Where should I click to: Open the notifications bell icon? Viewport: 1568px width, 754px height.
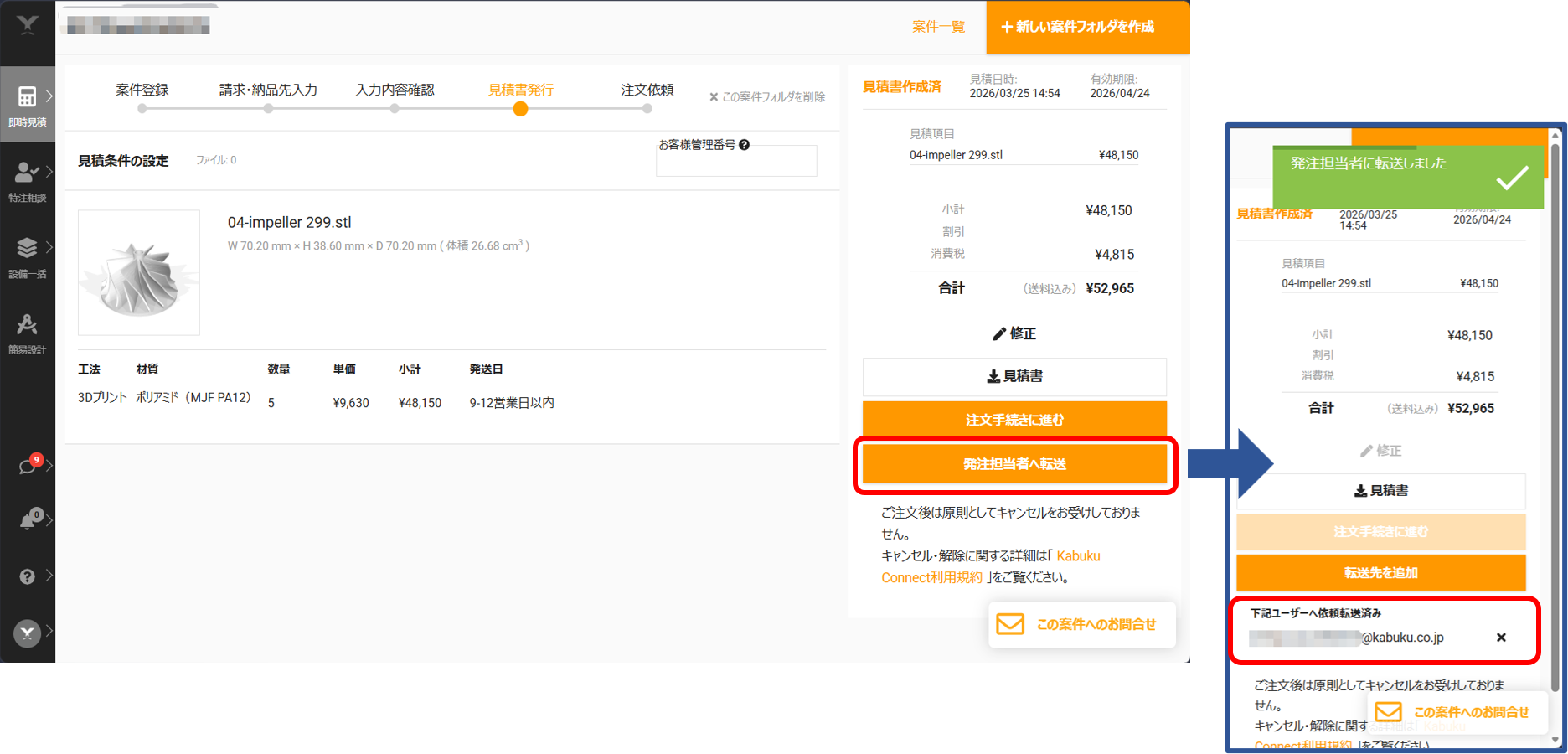(x=28, y=520)
